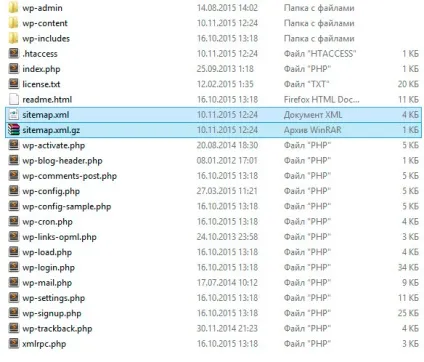Screen dimensions: 424x362
Task: Select the wp-config-sample.php file name
Action: click(x=67, y=207)
